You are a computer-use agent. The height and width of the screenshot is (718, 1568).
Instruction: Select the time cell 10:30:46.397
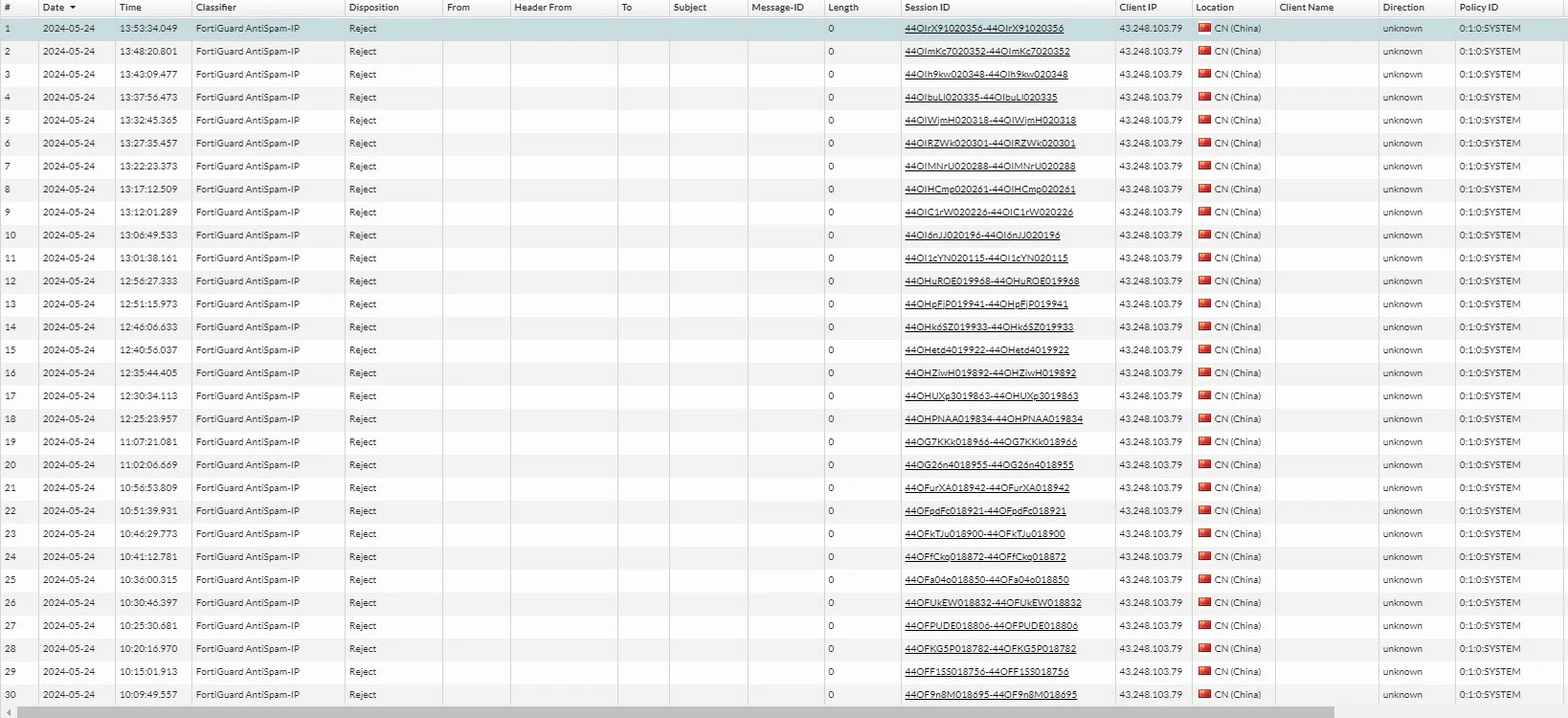[148, 603]
